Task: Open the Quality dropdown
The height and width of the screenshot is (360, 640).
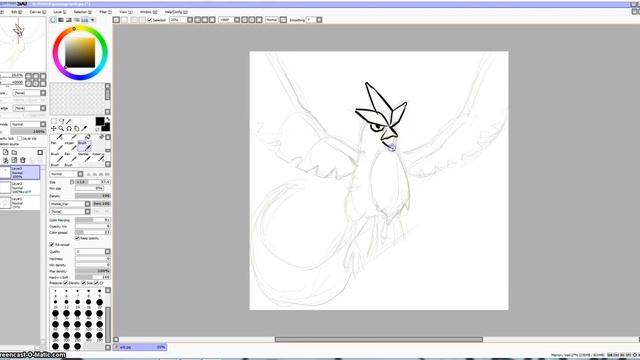Action: tap(93, 251)
